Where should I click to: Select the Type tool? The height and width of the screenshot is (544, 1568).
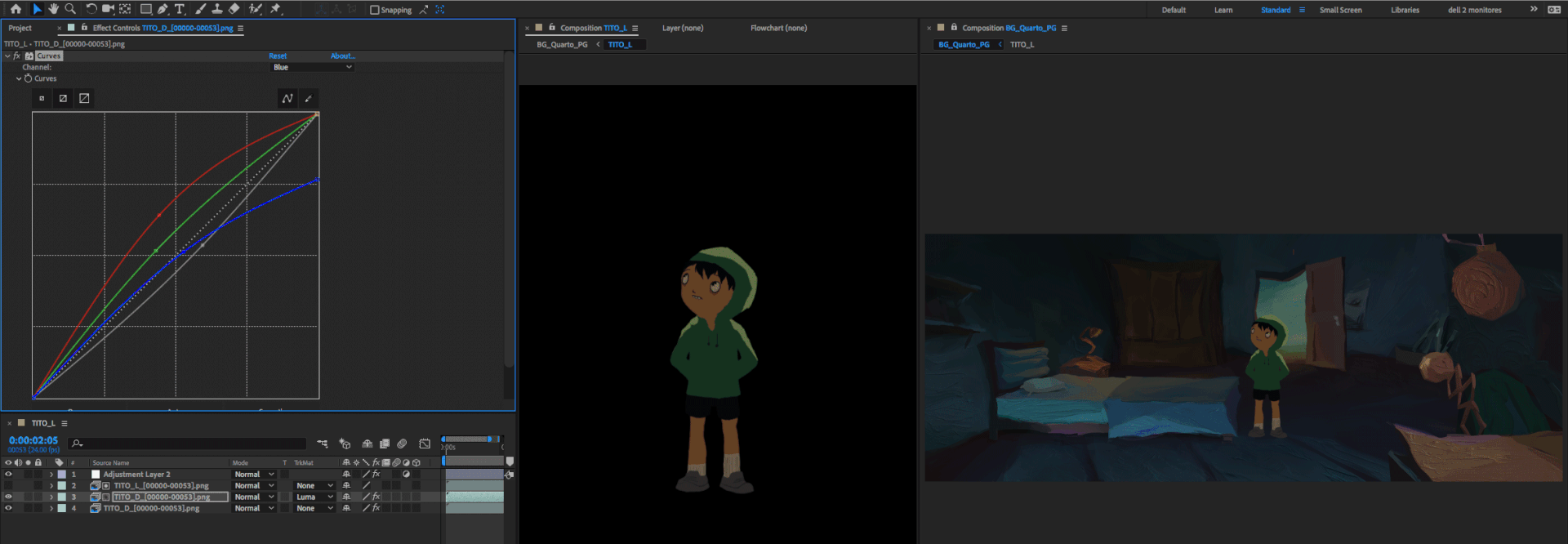click(x=180, y=9)
